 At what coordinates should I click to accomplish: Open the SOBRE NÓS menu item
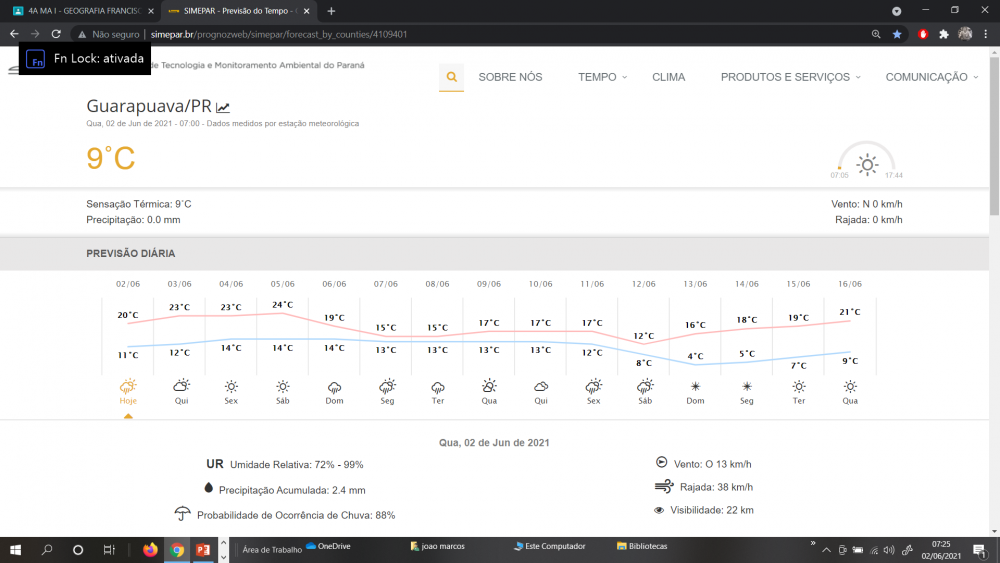tap(510, 77)
